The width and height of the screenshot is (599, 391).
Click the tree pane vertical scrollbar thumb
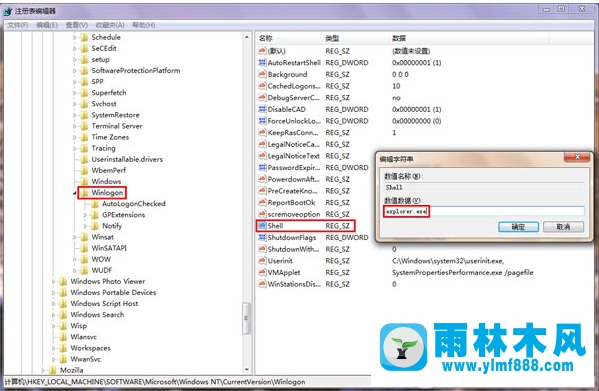[247, 318]
